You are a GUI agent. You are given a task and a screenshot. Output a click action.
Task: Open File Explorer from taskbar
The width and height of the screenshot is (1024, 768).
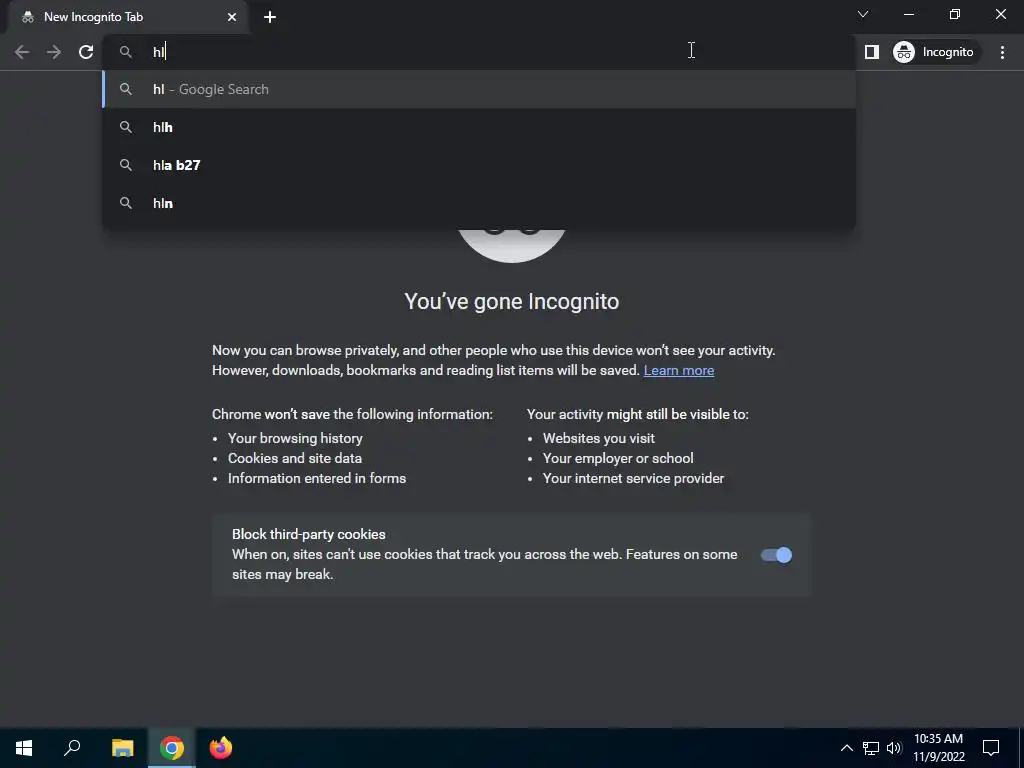122,748
